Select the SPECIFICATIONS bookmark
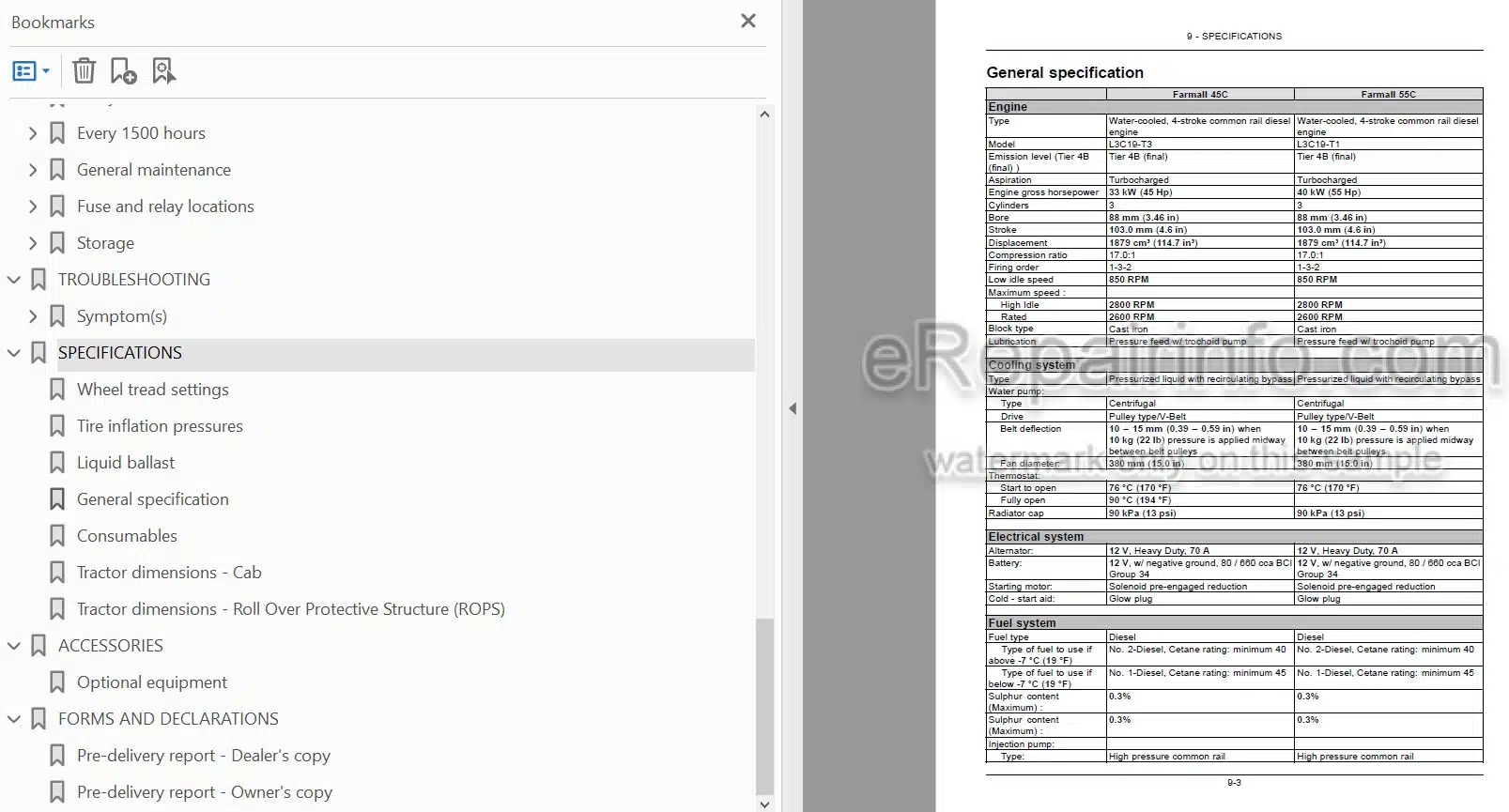This screenshot has width=1509, height=812. coord(120,353)
